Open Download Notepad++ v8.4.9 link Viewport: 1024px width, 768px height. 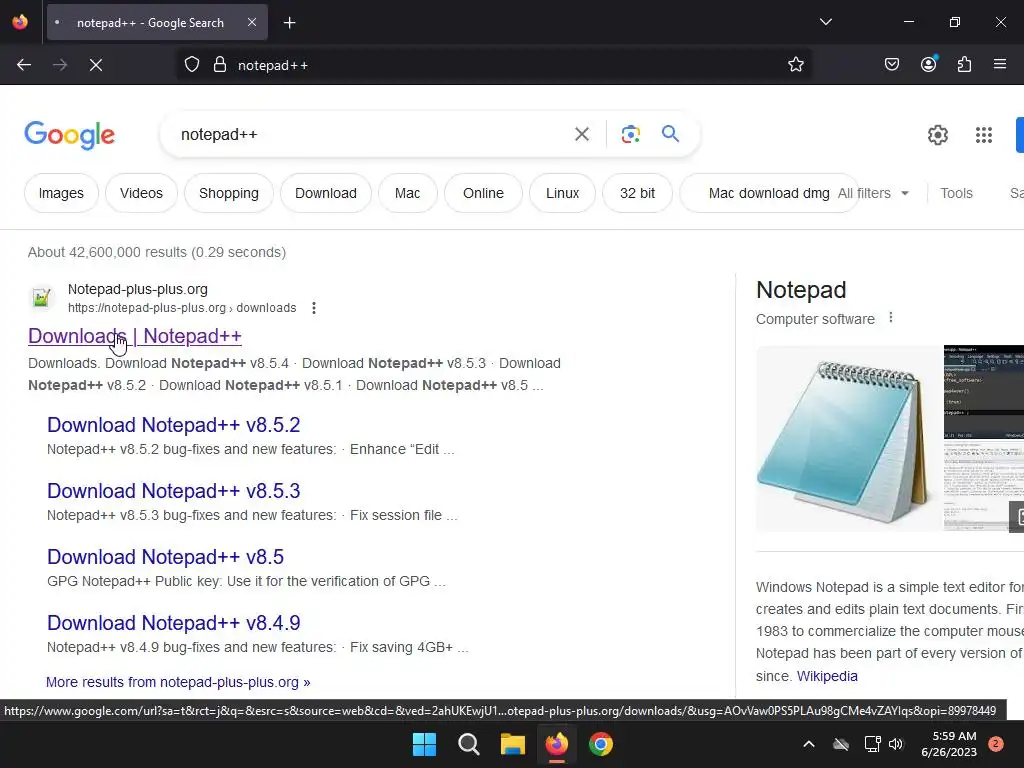pyautogui.click(x=173, y=623)
